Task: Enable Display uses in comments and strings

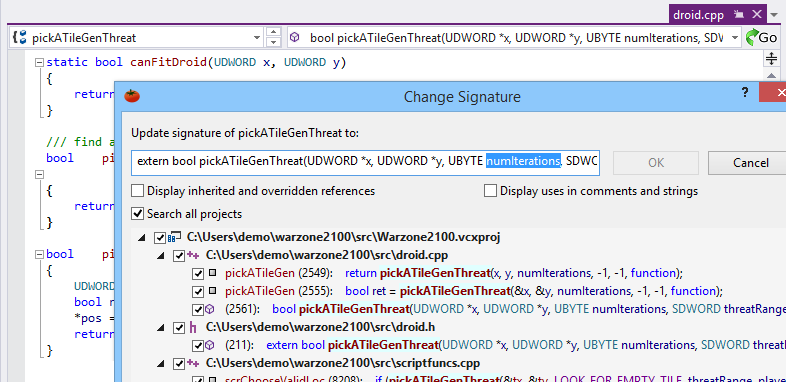Action: [490, 191]
